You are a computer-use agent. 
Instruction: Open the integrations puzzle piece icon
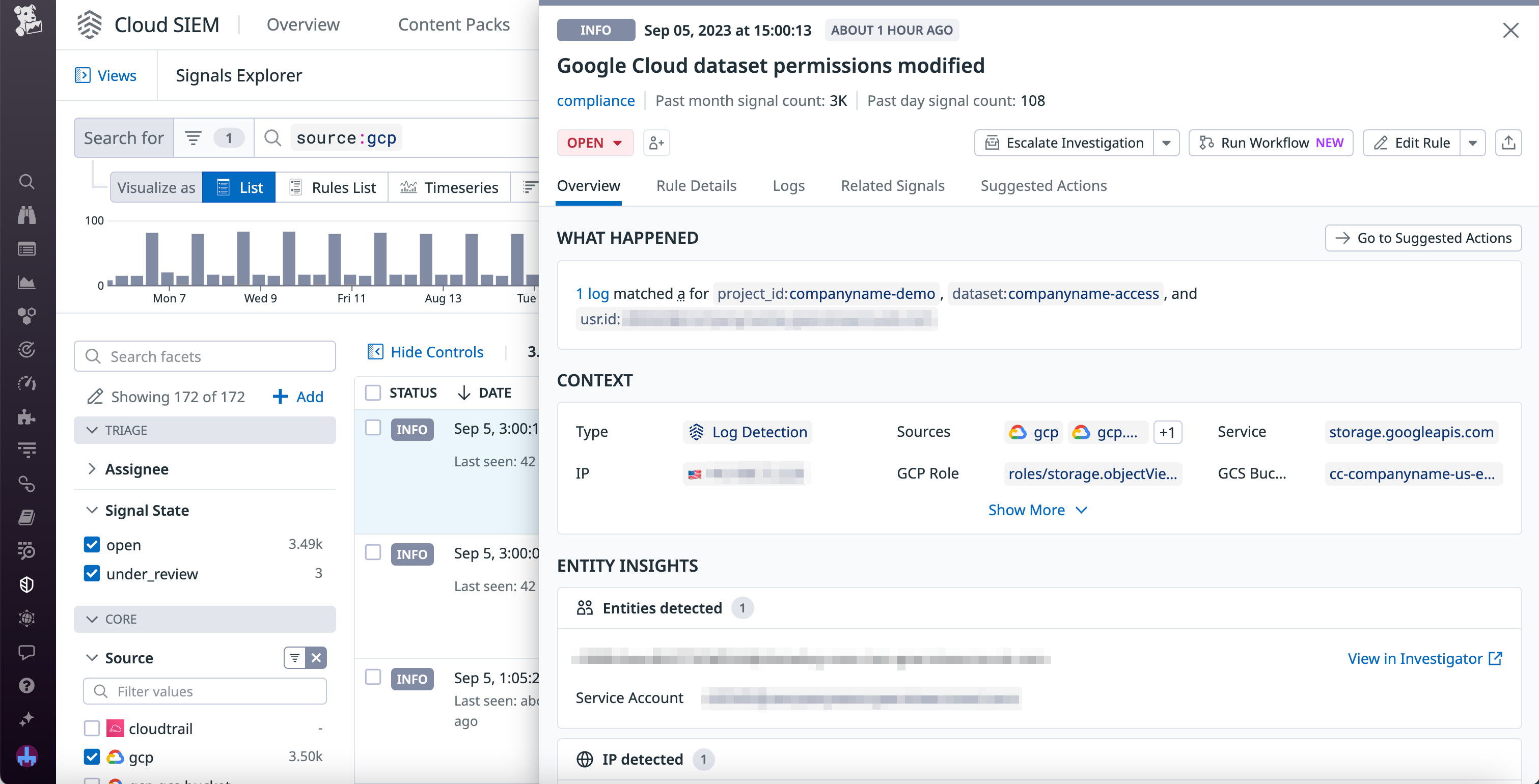coord(28,417)
